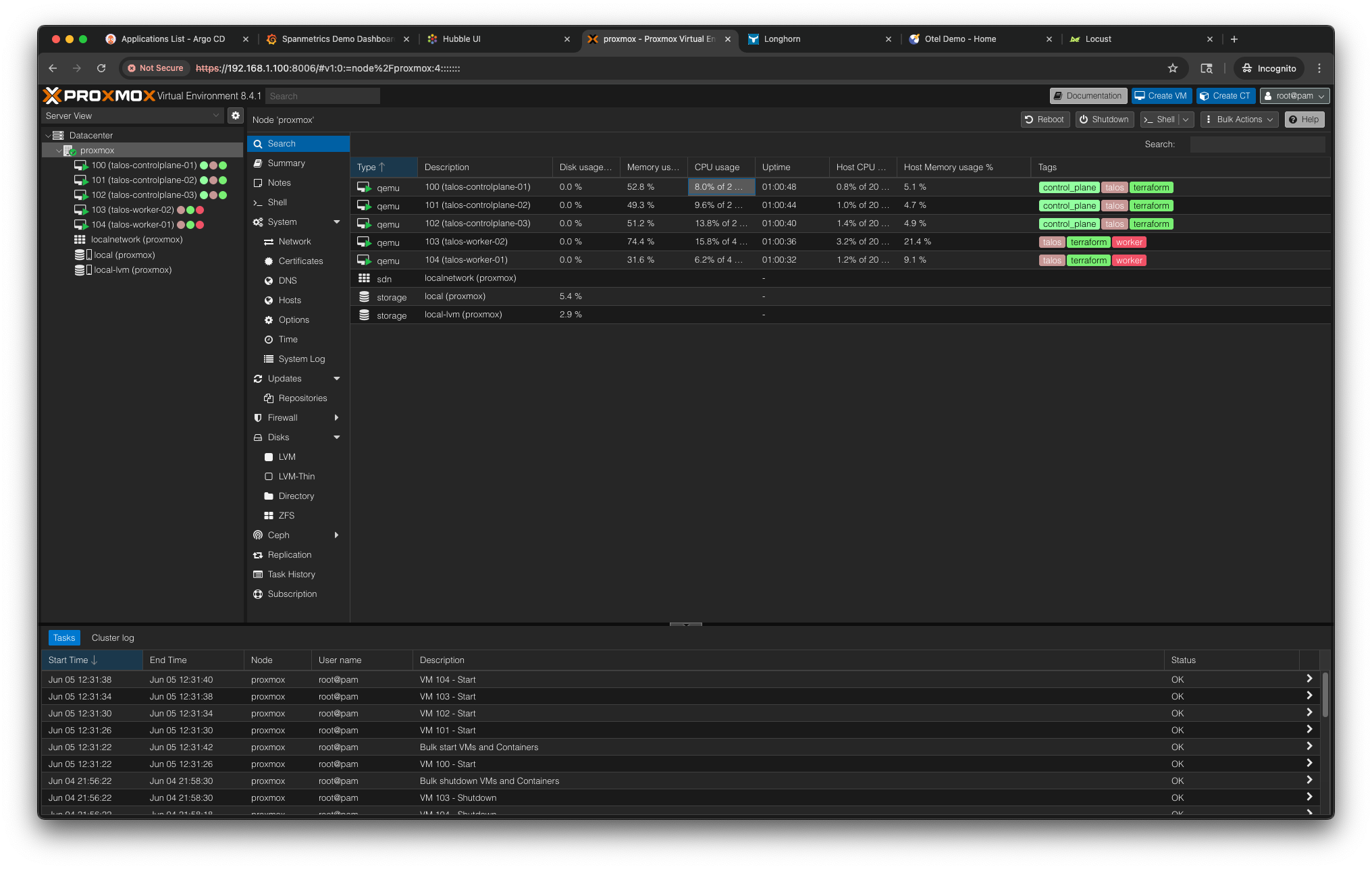This screenshot has width=1372, height=869.
Task: Collapse the Updates submenu arrow
Action: tap(337, 379)
